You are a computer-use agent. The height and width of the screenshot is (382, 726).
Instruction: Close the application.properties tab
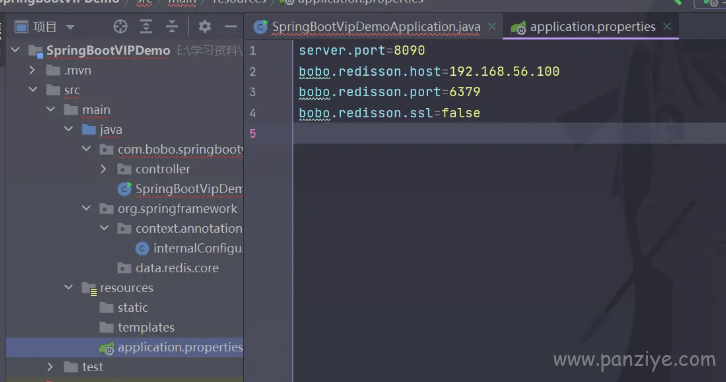[667, 26]
